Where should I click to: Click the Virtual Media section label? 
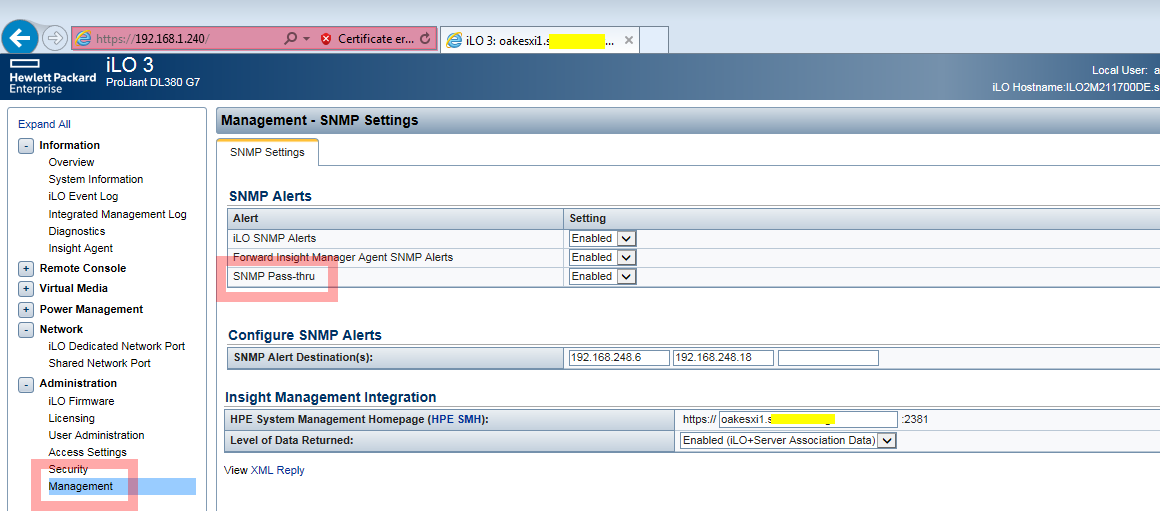pyautogui.click(x=73, y=288)
